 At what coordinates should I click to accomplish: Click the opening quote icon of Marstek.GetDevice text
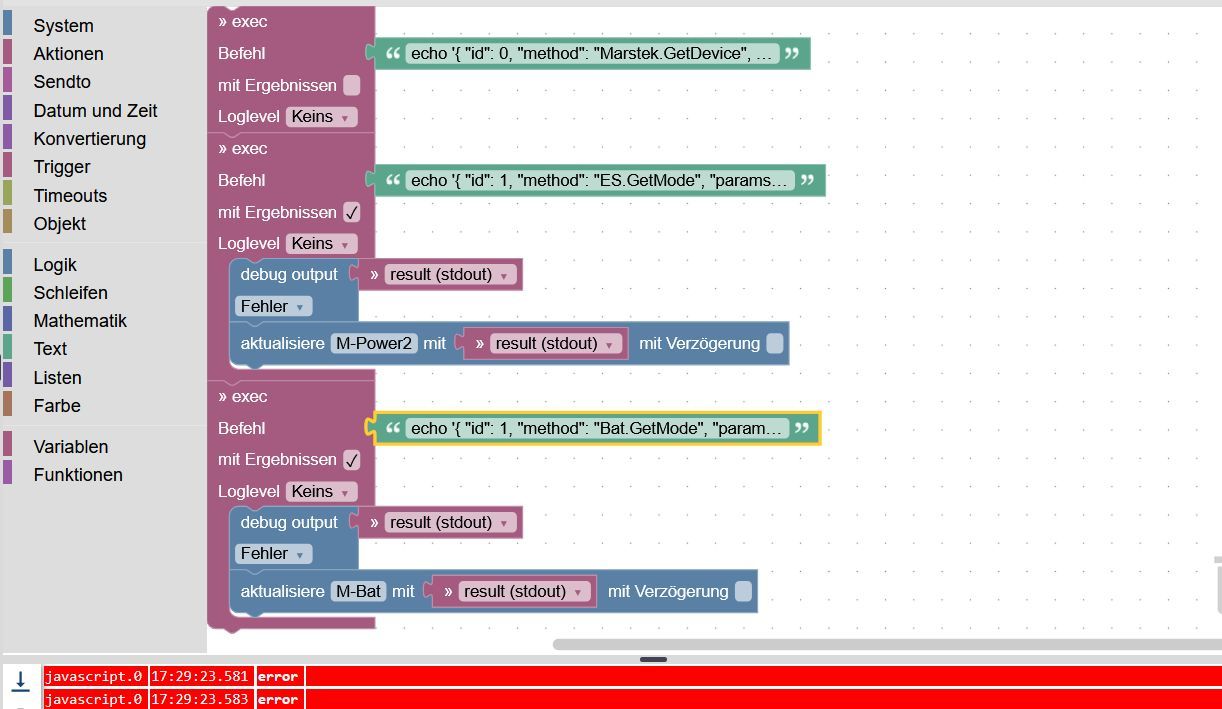click(393, 53)
